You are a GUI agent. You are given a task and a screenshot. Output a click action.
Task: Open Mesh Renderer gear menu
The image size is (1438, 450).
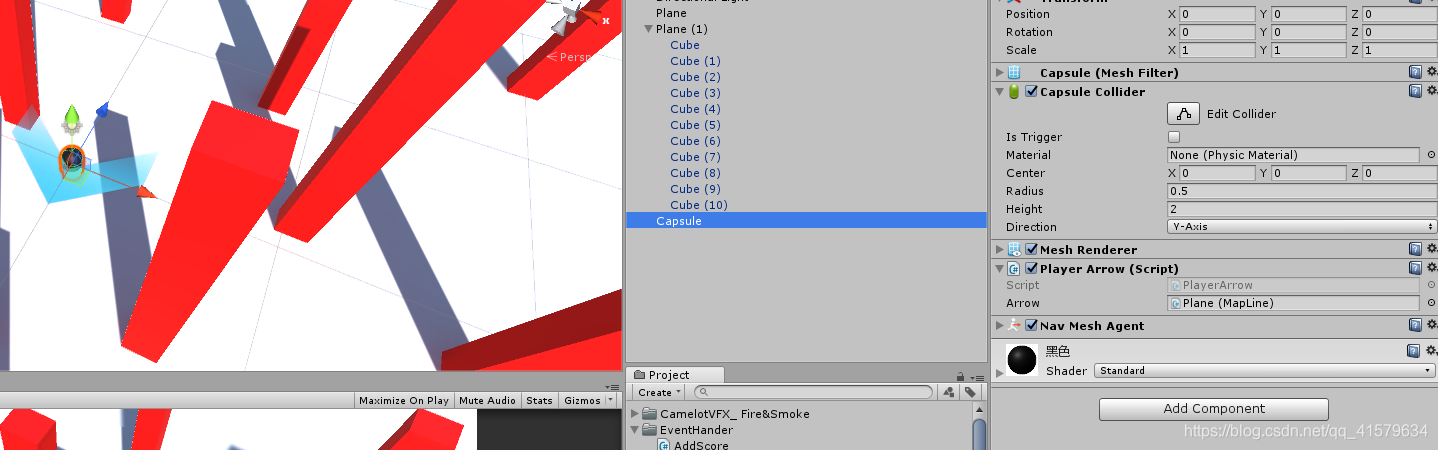pyautogui.click(x=1431, y=249)
